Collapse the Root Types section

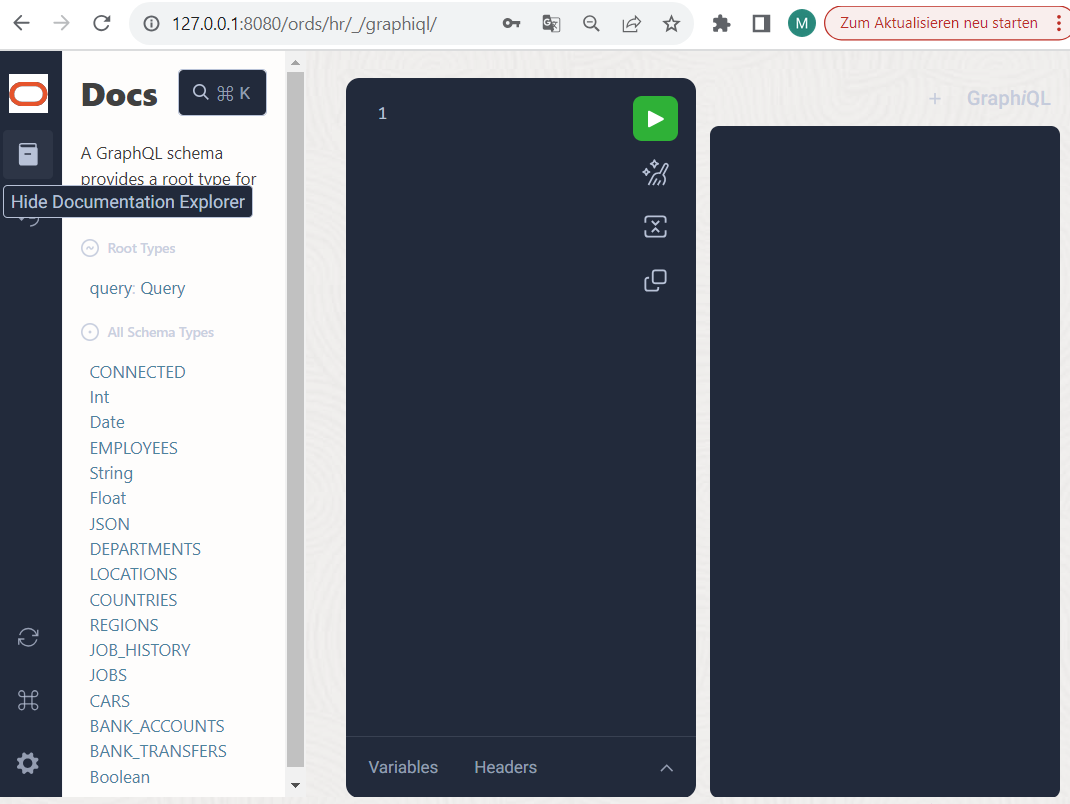point(89,247)
